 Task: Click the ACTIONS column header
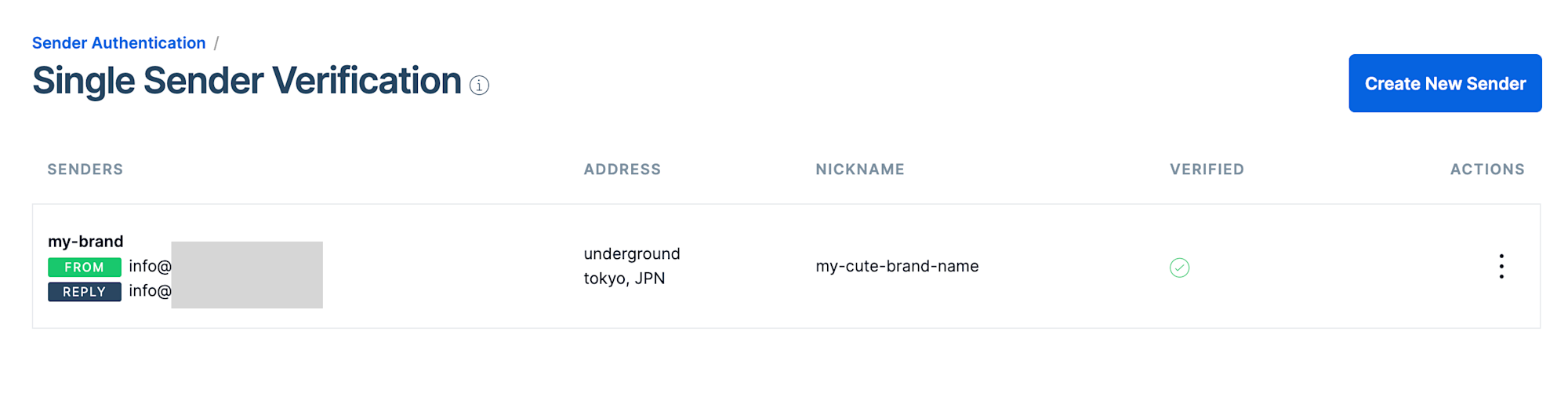(1487, 169)
